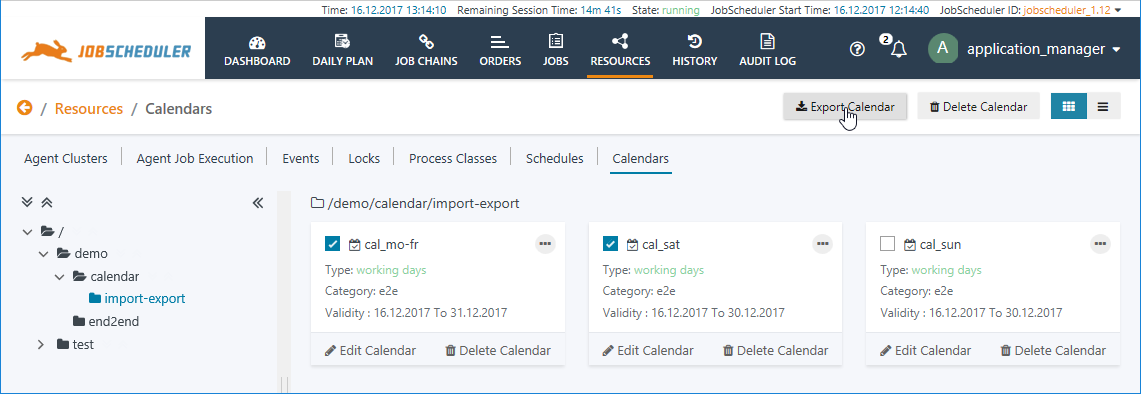1141x394 pixels.
Task: Open the help question mark icon
Action: coord(858,50)
